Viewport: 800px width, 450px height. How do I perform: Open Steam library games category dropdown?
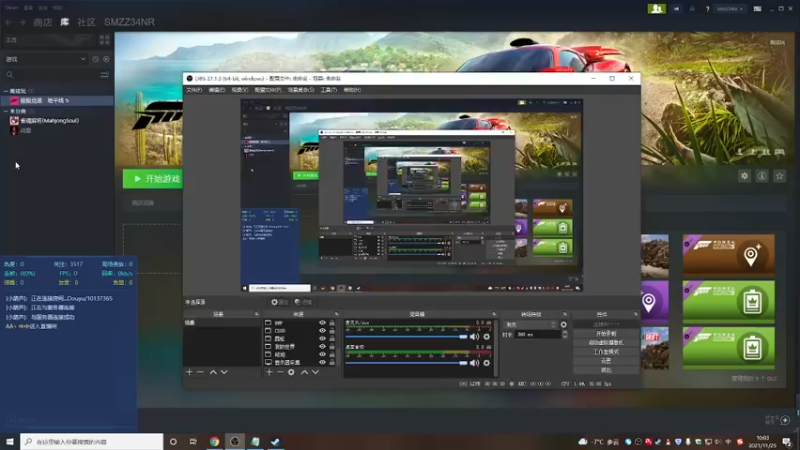(45, 59)
